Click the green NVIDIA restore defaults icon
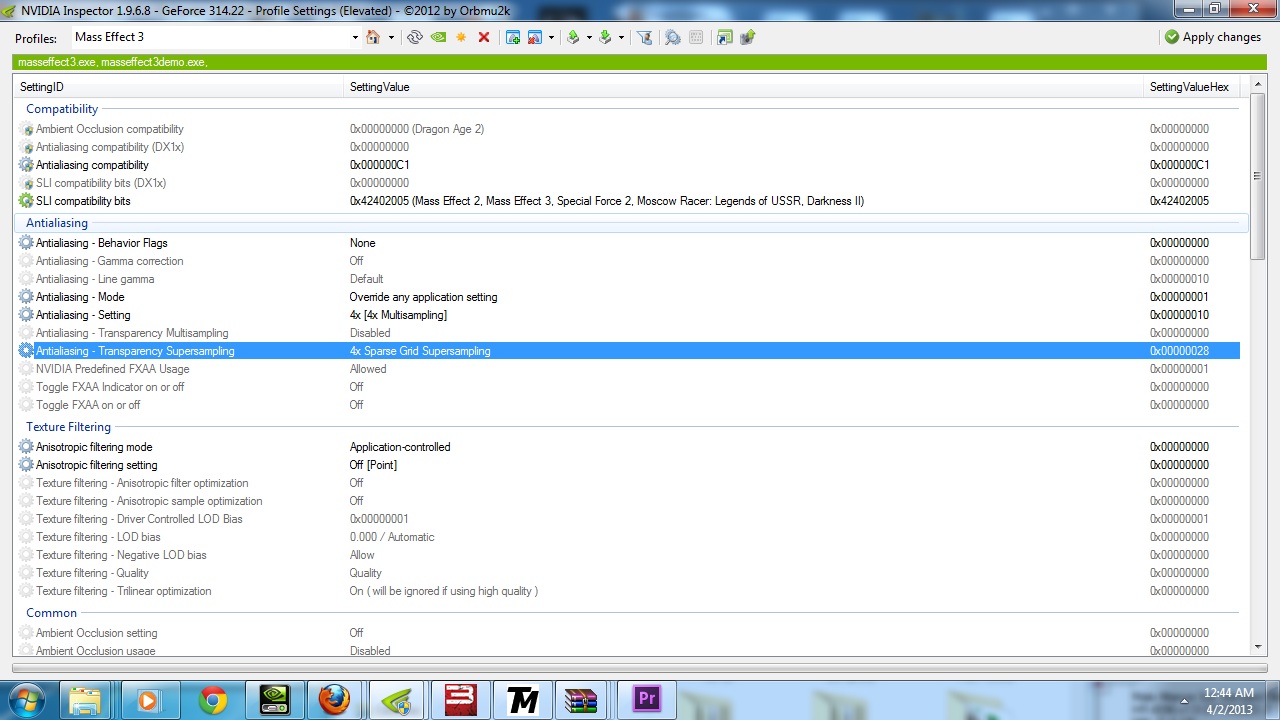 click(x=438, y=37)
